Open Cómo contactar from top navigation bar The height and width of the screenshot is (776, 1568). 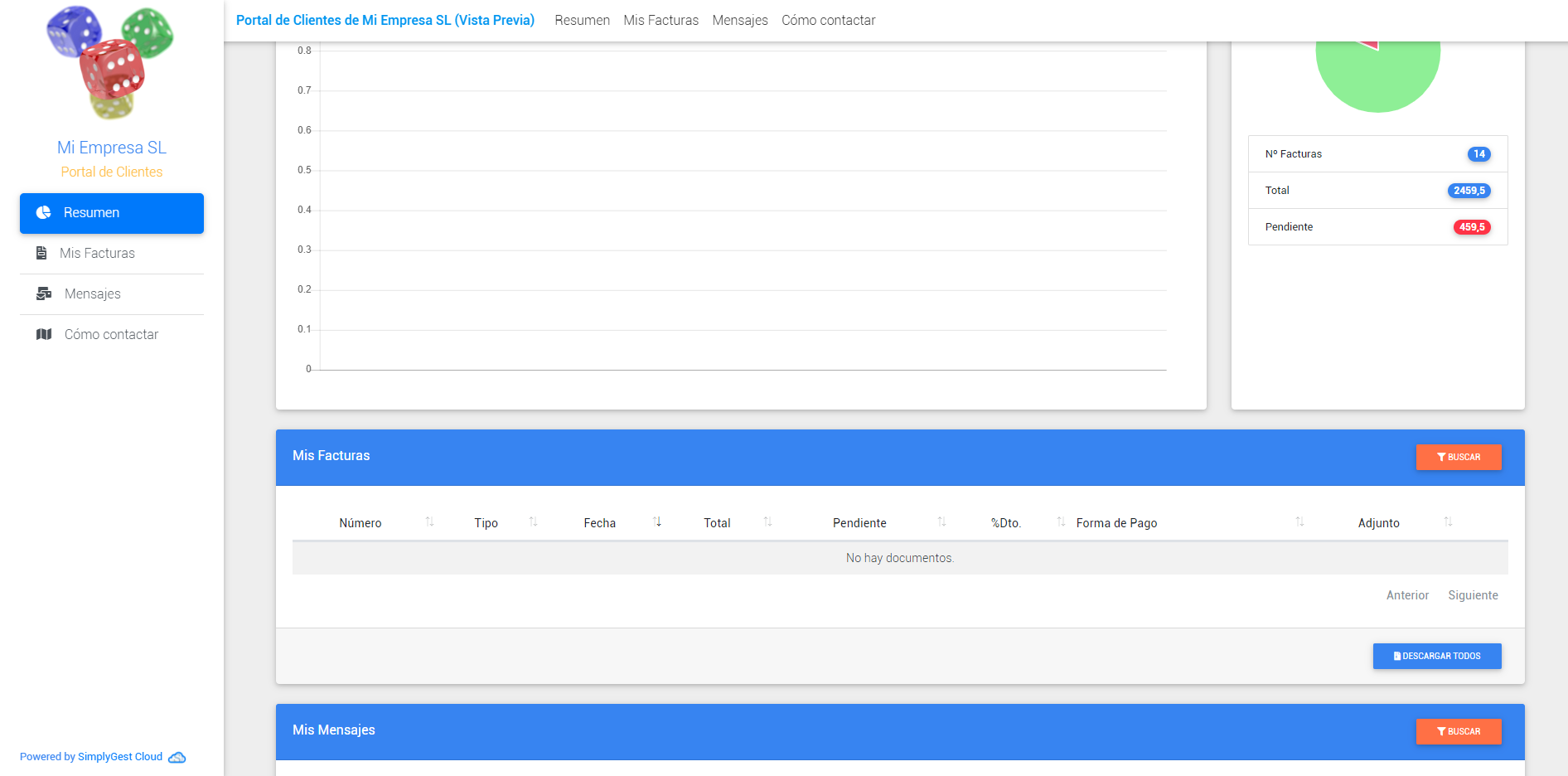coord(828,20)
